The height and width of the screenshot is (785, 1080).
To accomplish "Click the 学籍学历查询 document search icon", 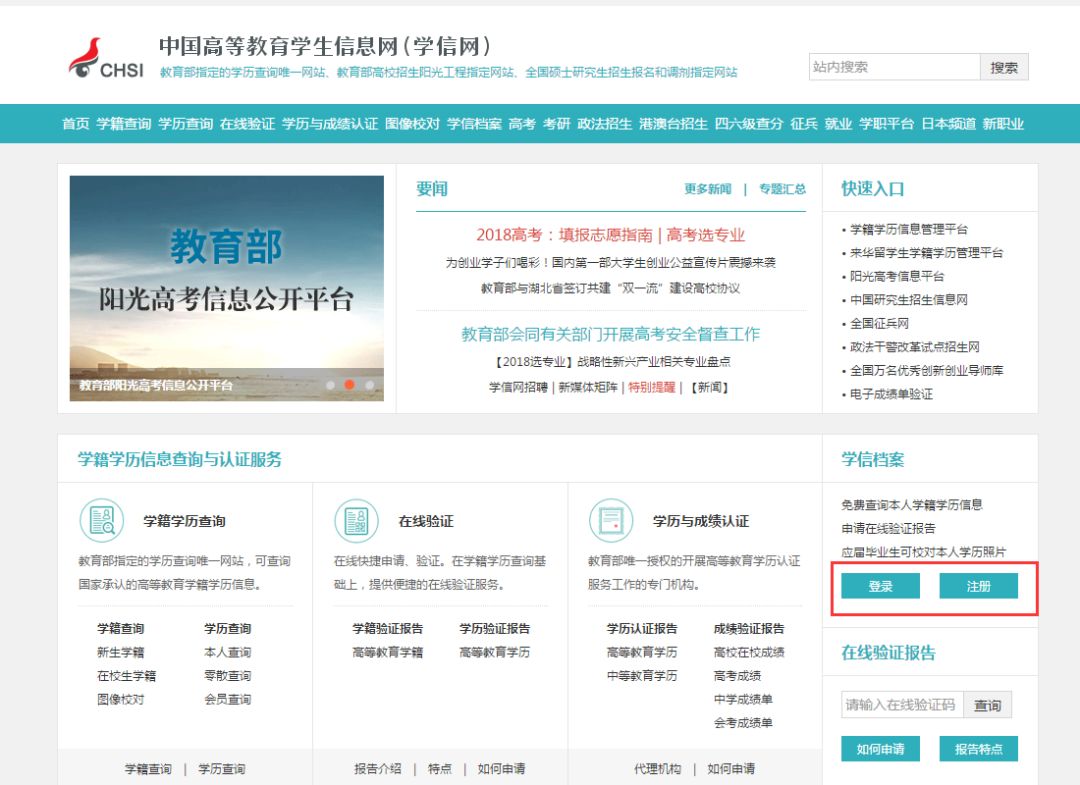I will pos(101,520).
